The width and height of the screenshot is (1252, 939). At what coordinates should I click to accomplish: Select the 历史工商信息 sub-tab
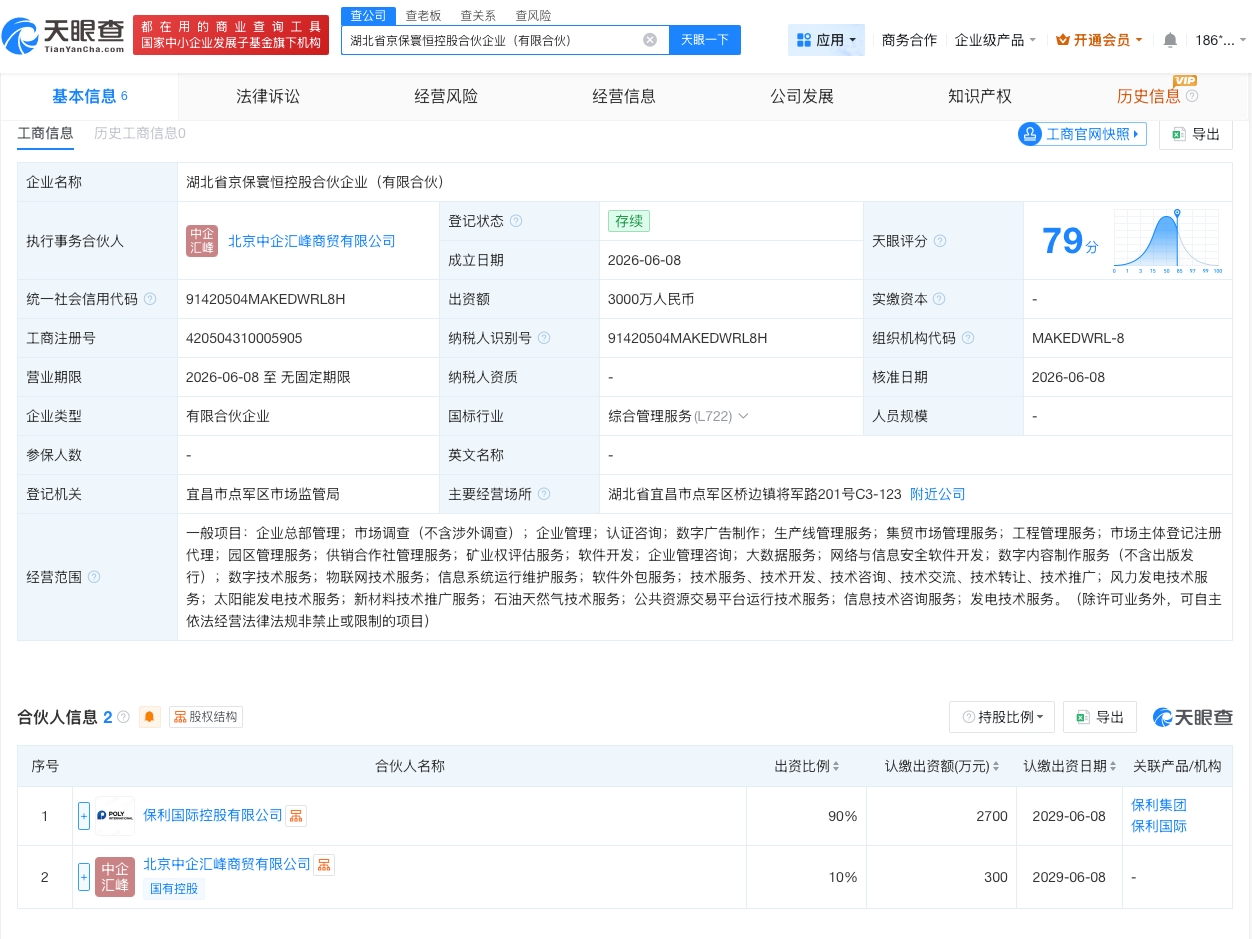point(139,133)
